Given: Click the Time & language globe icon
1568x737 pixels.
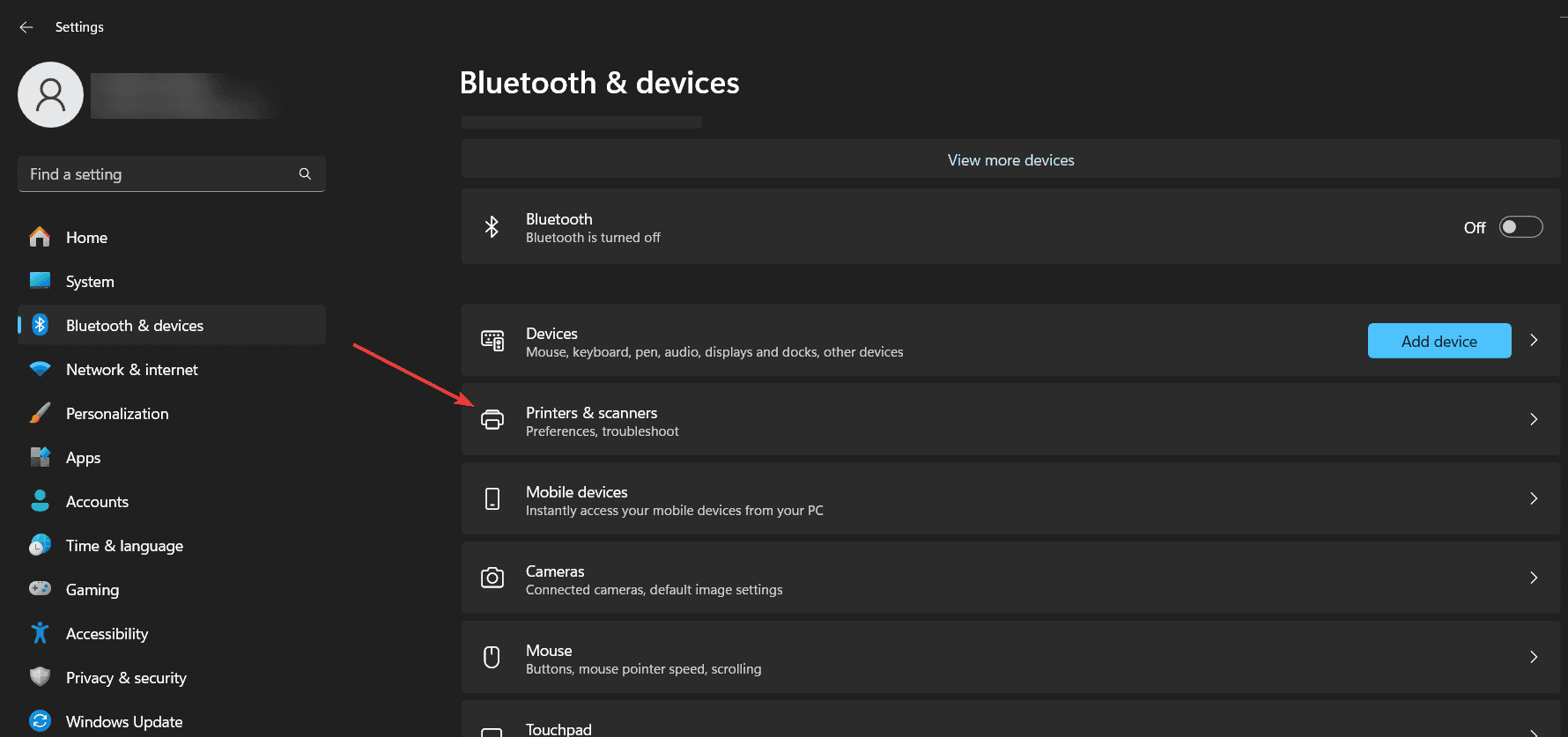Looking at the screenshot, I should pos(40,545).
